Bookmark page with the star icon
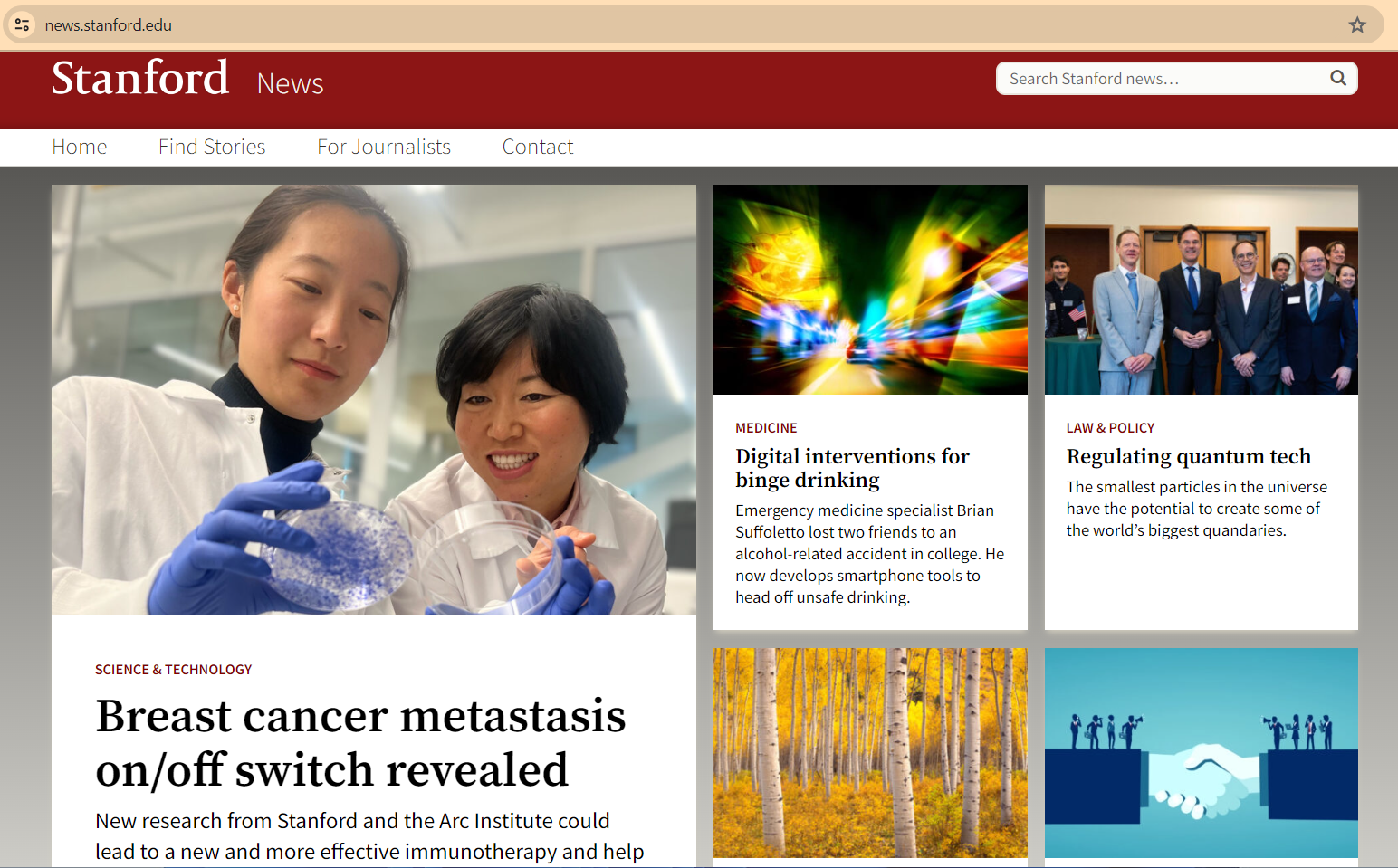This screenshot has width=1398, height=868. (1356, 25)
